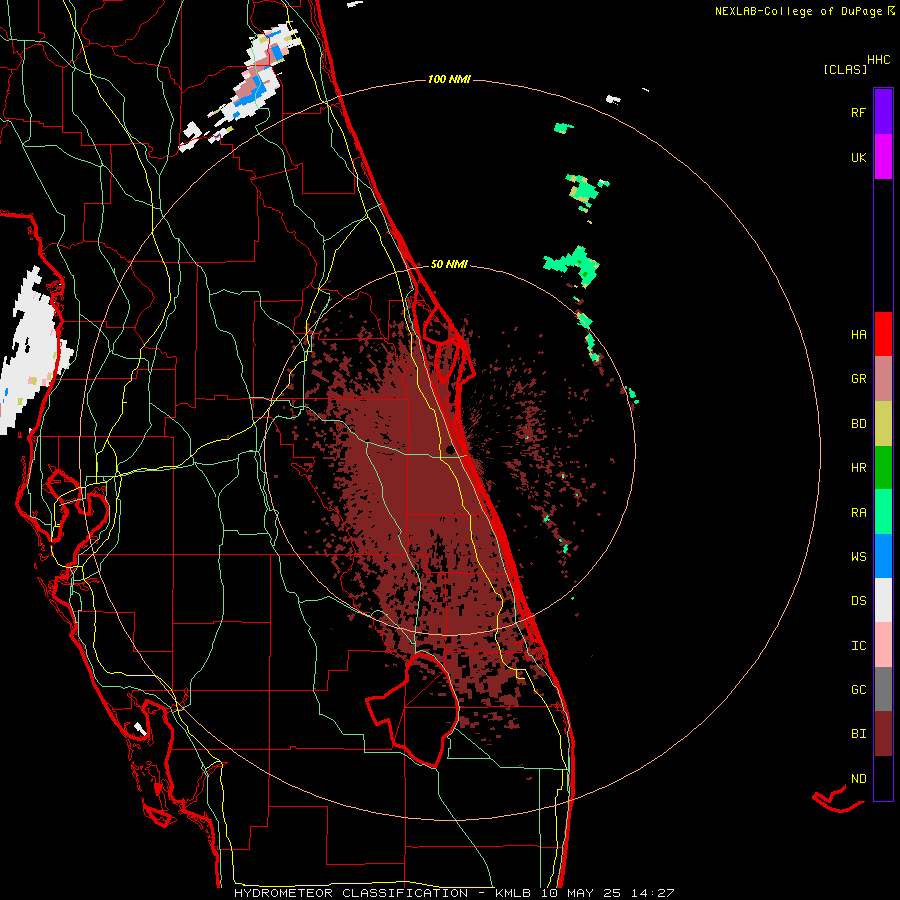Click the 'HR' legend label

(x=858, y=468)
